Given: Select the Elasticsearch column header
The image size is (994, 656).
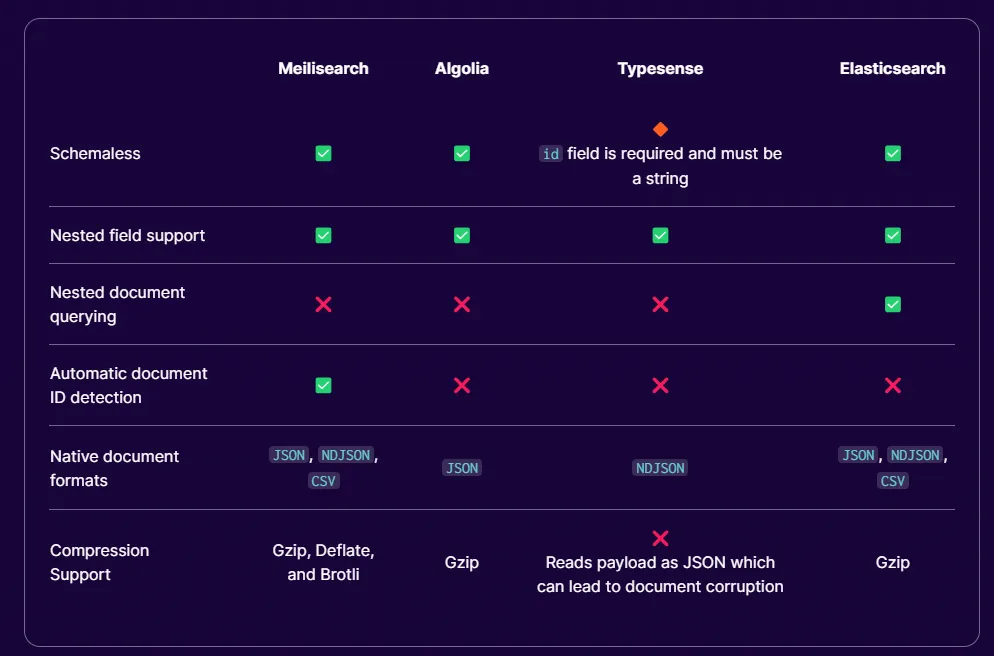Looking at the screenshot, I should 892,69.
